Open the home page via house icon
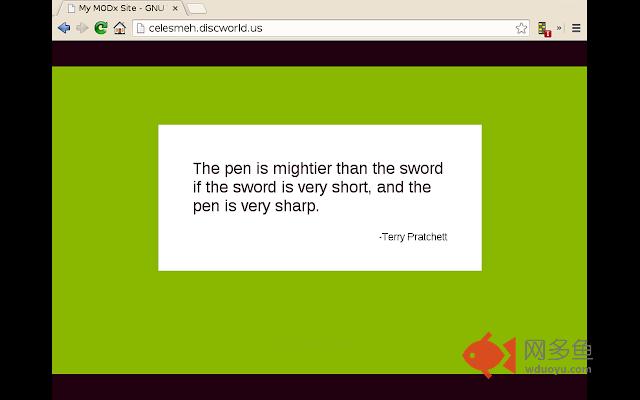The image size is (640, 400). point(120,28)
